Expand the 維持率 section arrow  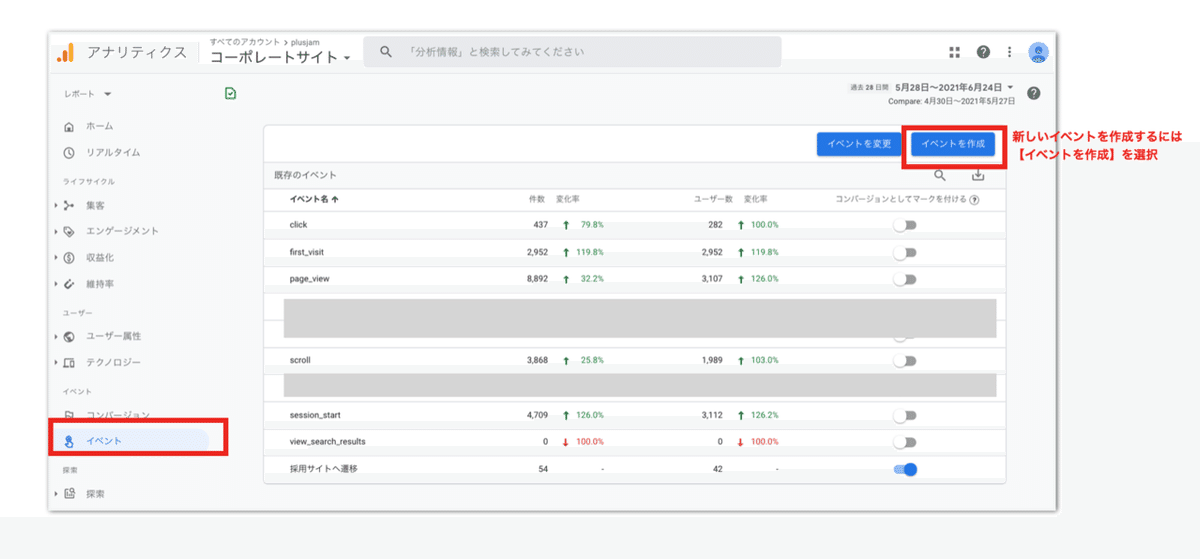coord(56,284)
